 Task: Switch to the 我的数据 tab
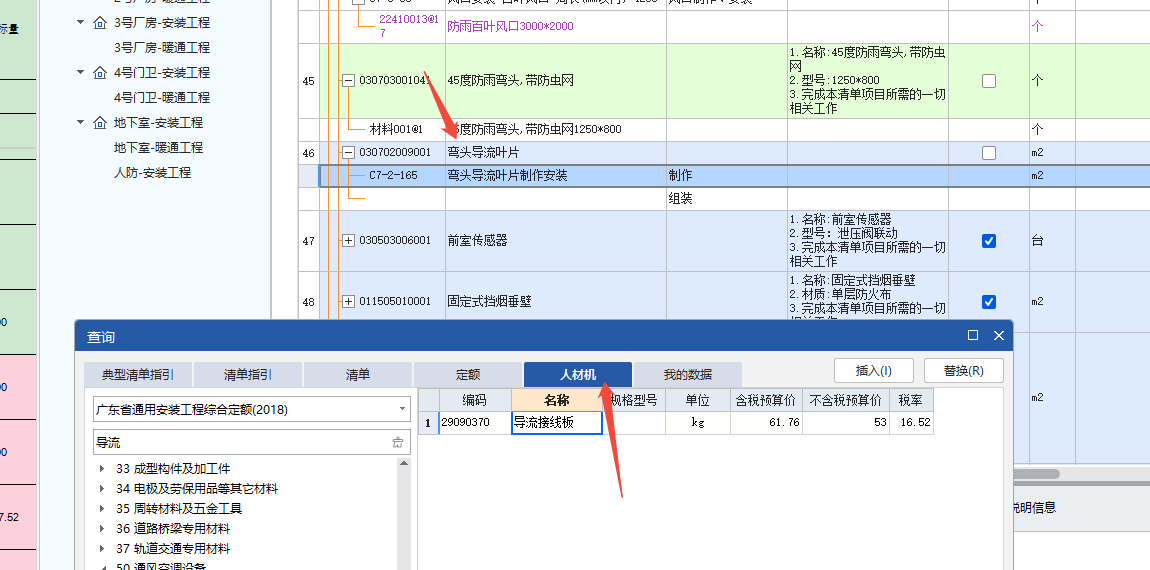[688, 375]
